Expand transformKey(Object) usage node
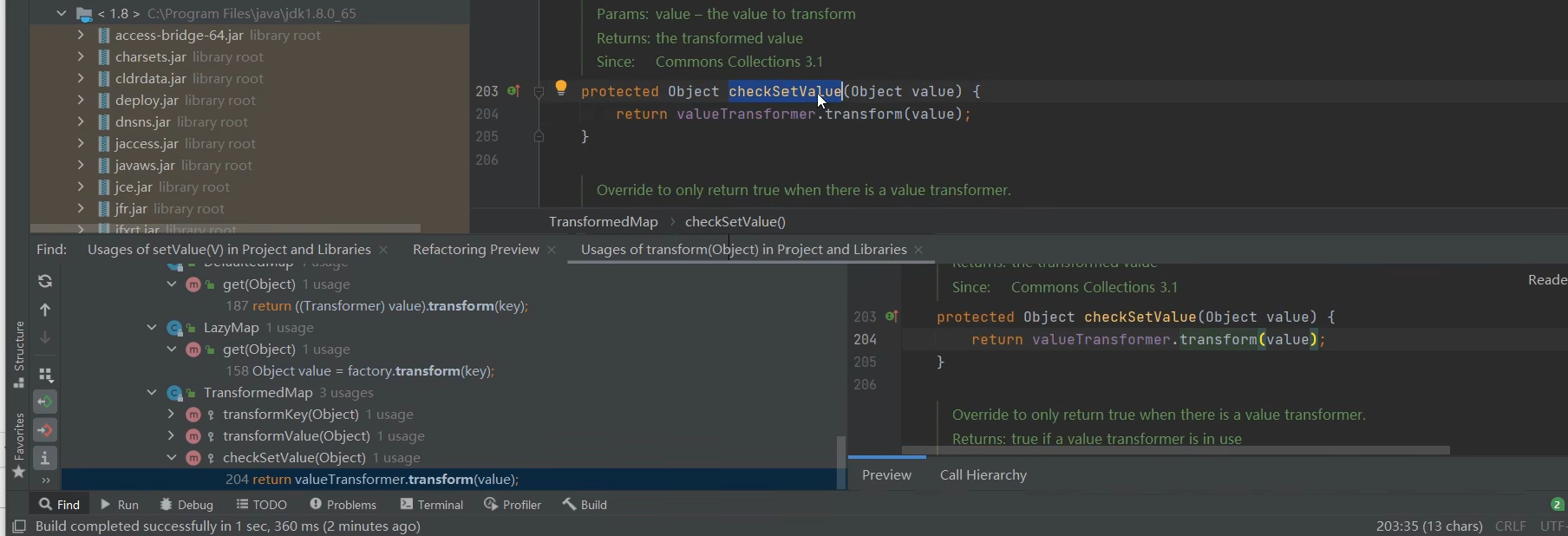The width and height of the screenshot is (1568, 536). click(x=172, y=415)
